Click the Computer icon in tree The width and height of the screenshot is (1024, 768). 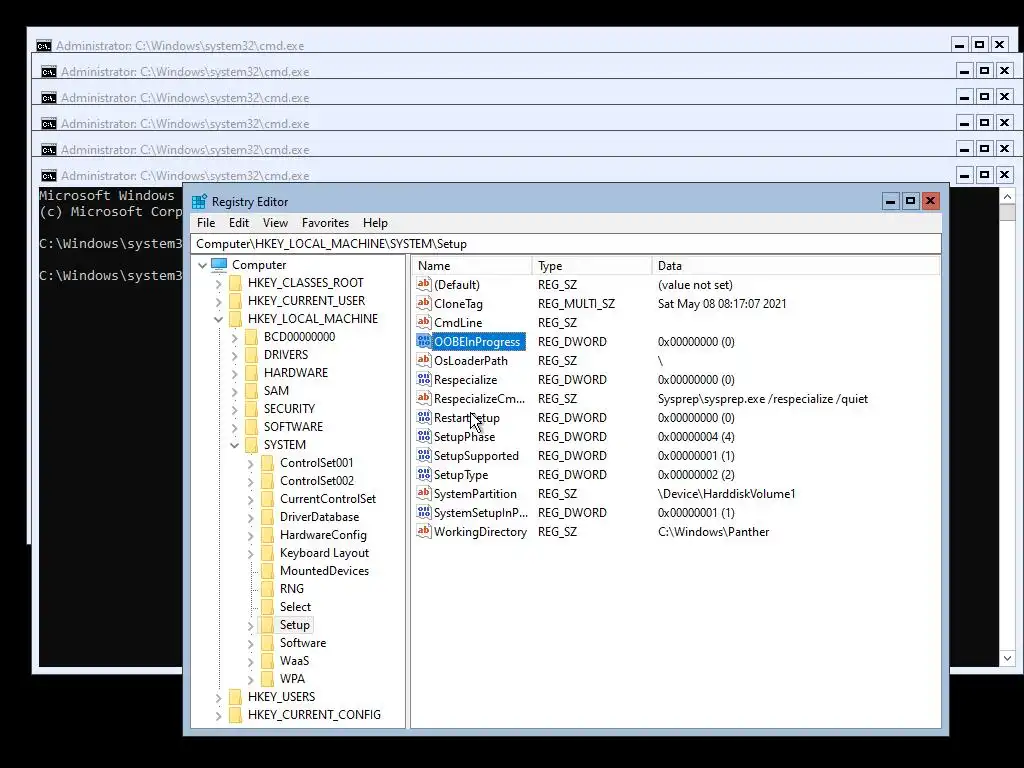pos(219,264)
